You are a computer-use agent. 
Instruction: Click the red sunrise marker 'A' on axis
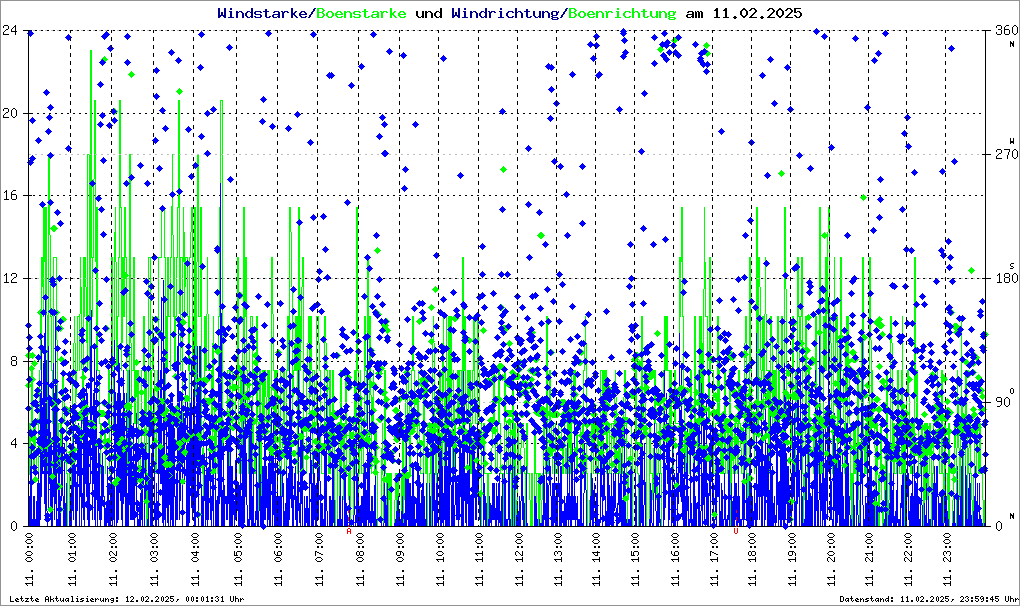pos(349,531)
